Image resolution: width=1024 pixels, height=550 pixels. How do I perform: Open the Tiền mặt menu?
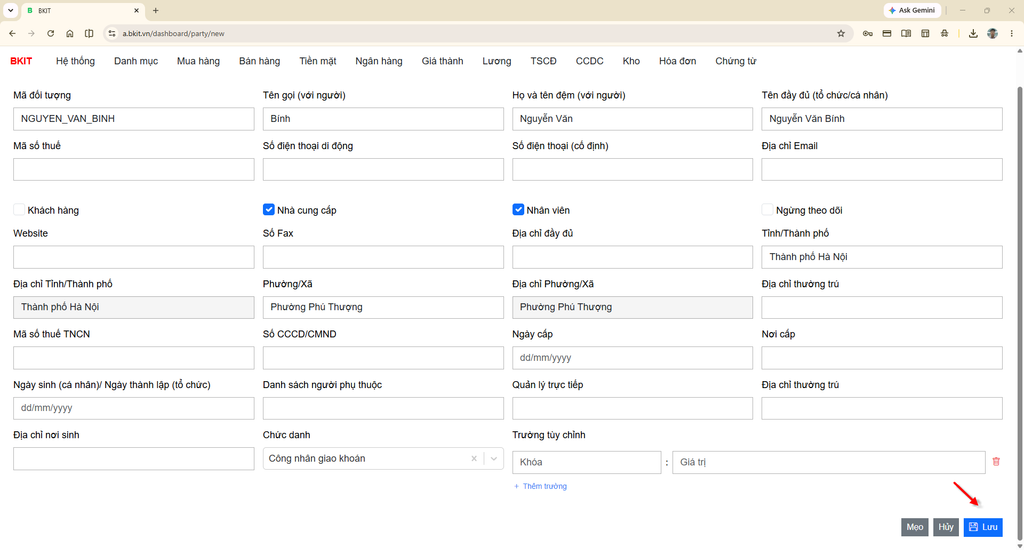318,61
